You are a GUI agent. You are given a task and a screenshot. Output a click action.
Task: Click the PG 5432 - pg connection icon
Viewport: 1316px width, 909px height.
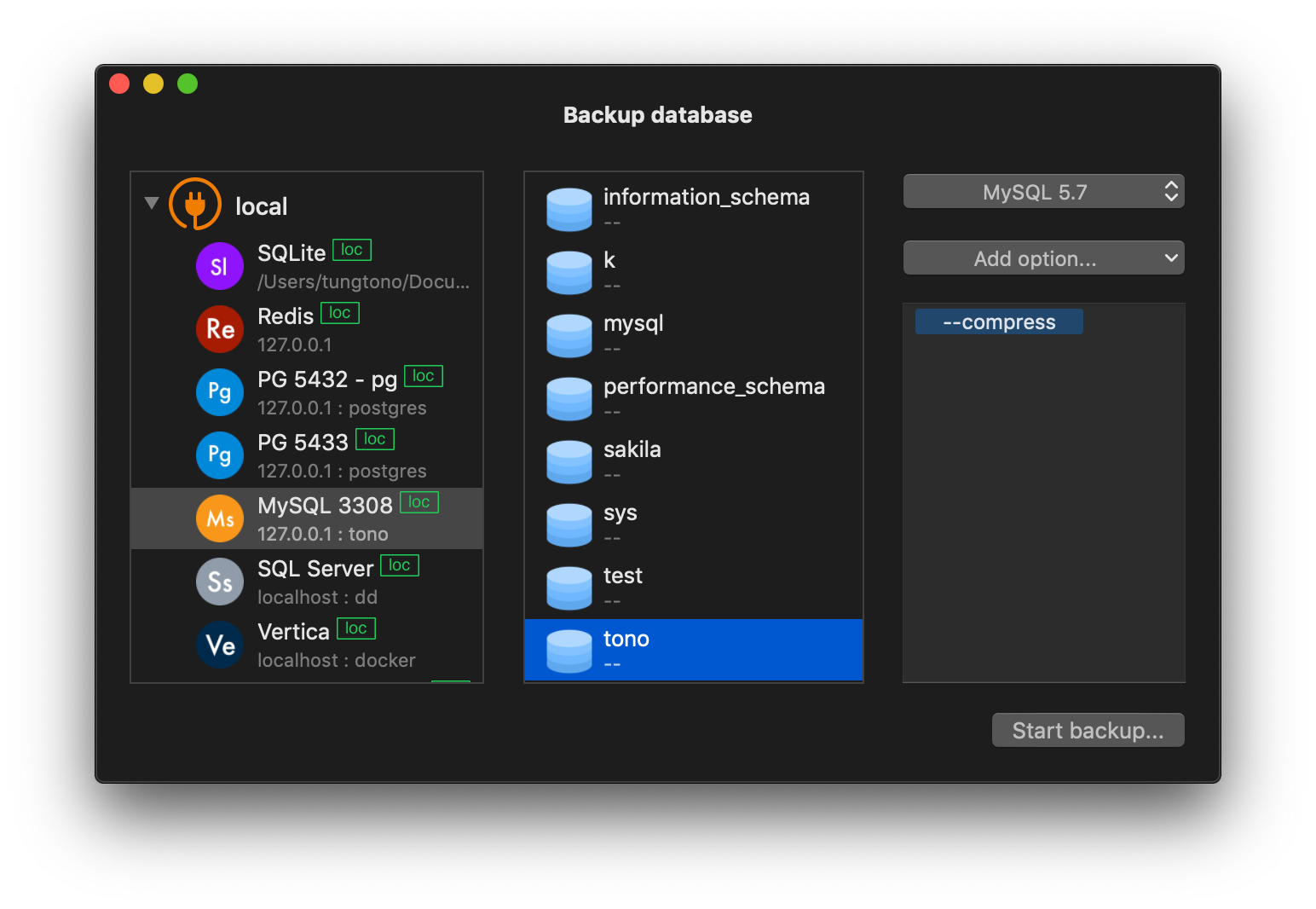[220, 392]
